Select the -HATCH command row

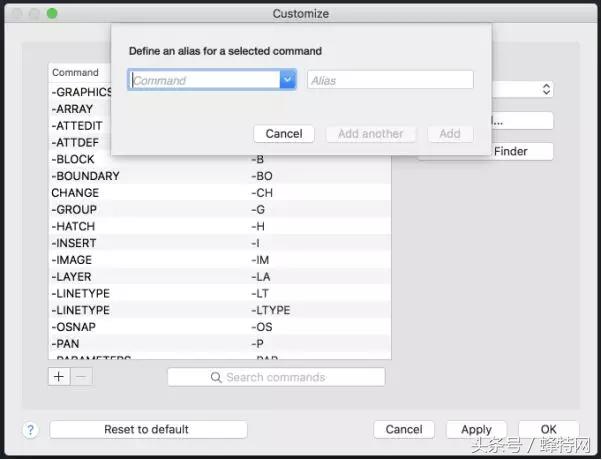pyautogui.click(x=220, y=227)
